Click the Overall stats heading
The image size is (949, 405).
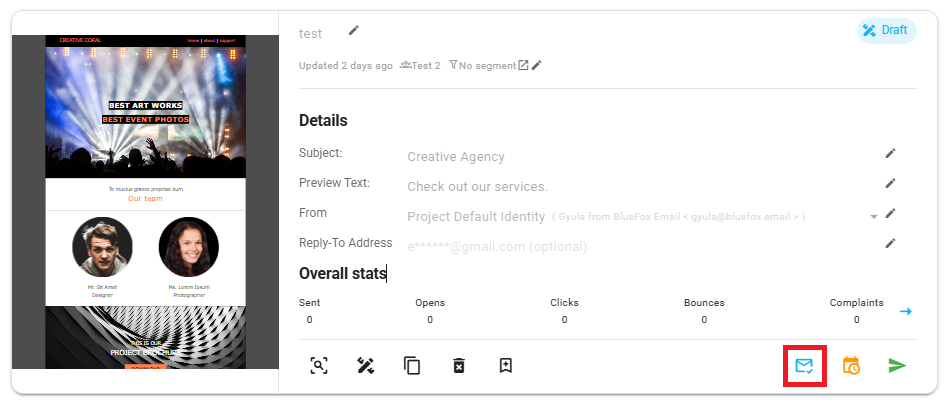pos(343,274)
